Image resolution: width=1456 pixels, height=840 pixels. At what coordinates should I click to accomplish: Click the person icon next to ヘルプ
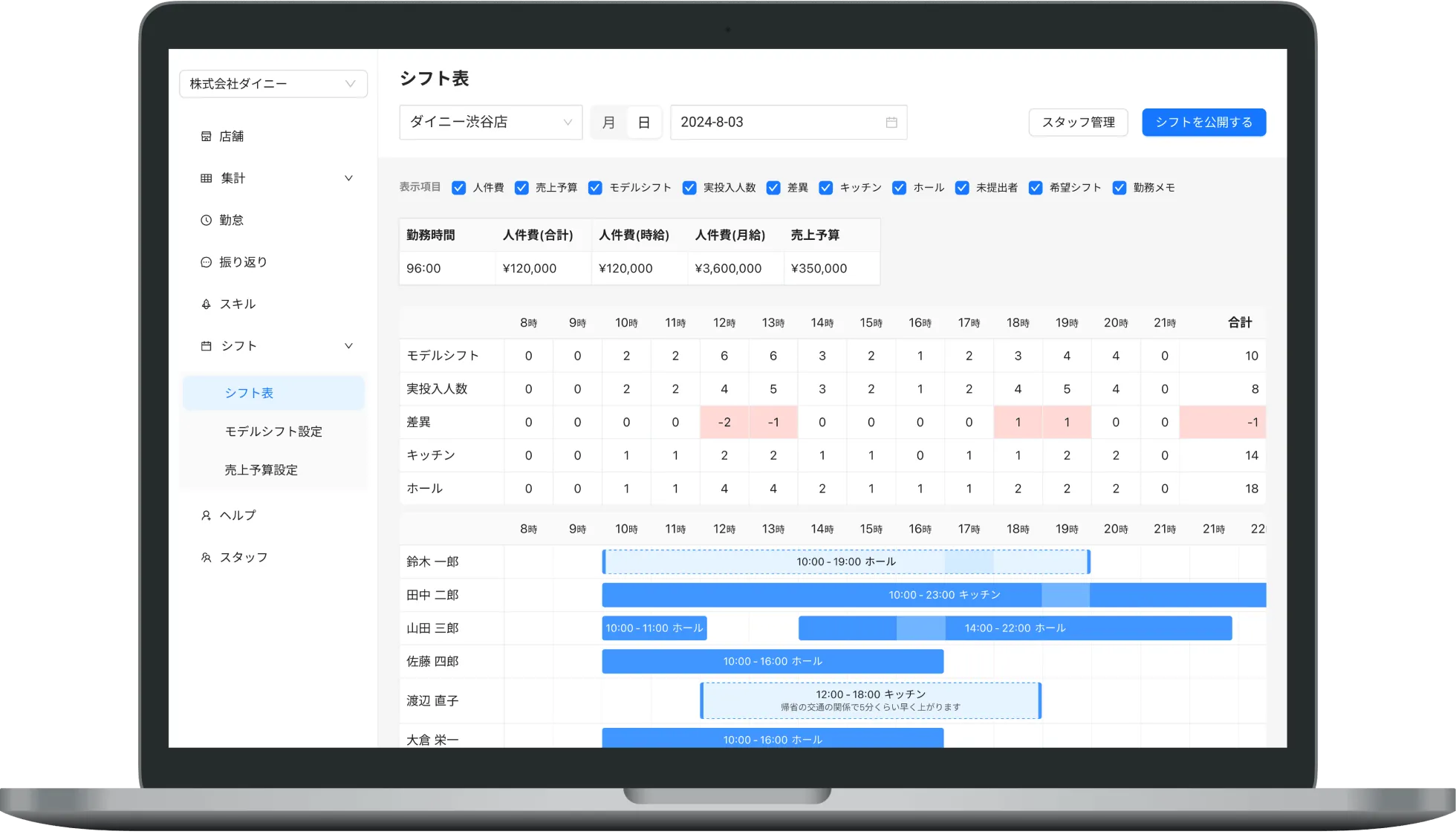pos(206,515)
